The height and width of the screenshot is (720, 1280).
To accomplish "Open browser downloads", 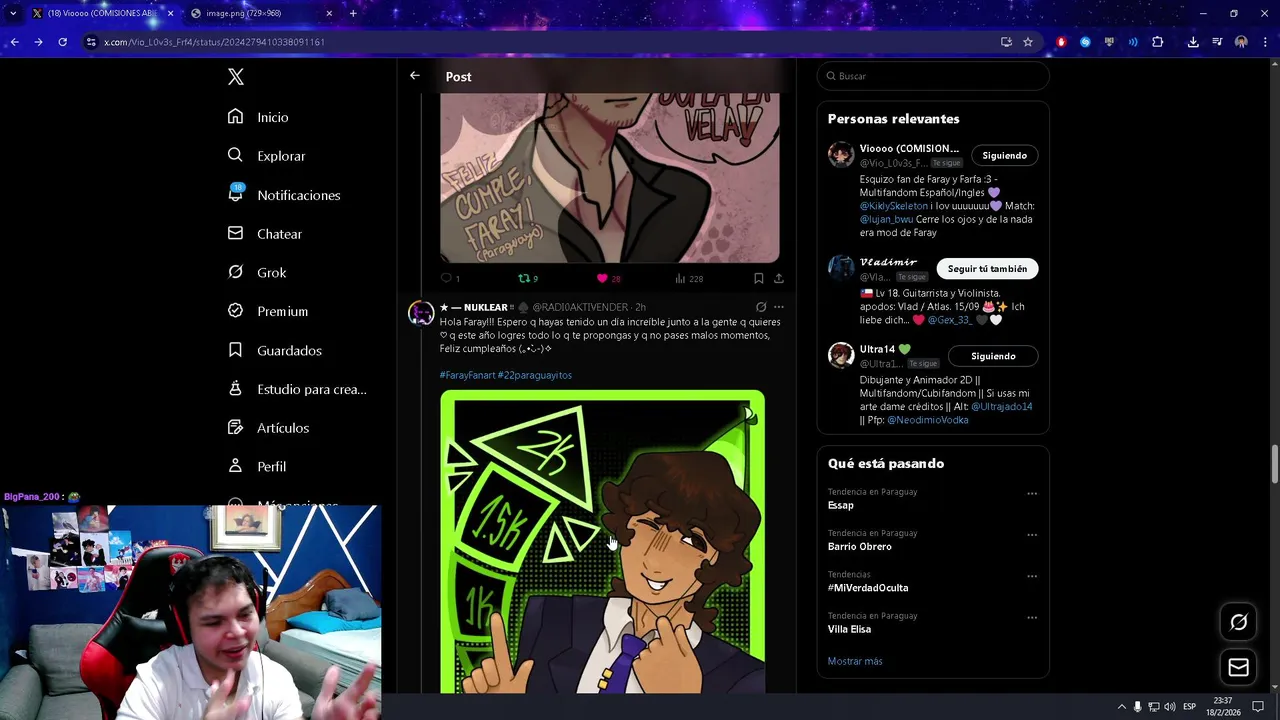I will 1193,42.
